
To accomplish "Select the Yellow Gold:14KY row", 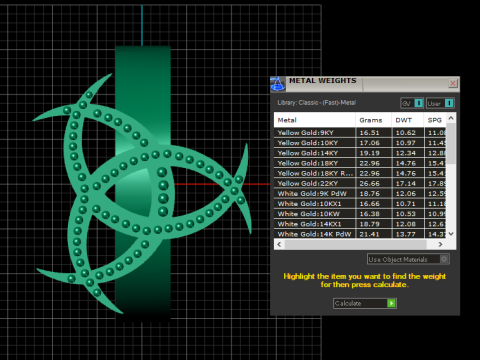I will [360, 153].
